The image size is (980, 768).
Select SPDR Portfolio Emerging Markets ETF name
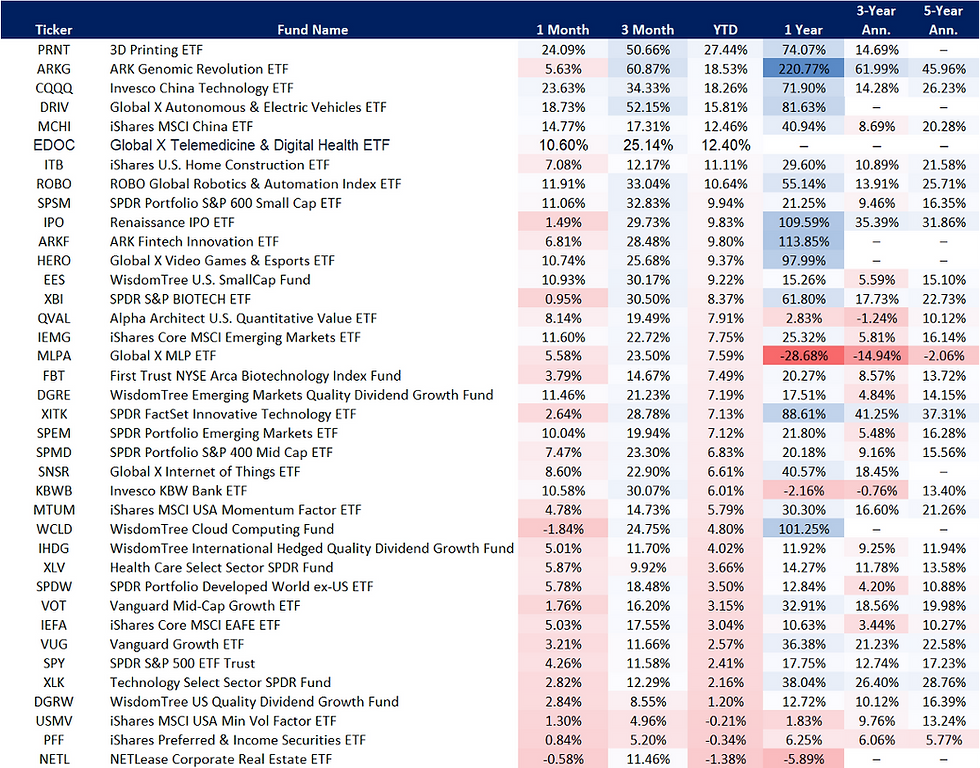pos(224,433)
